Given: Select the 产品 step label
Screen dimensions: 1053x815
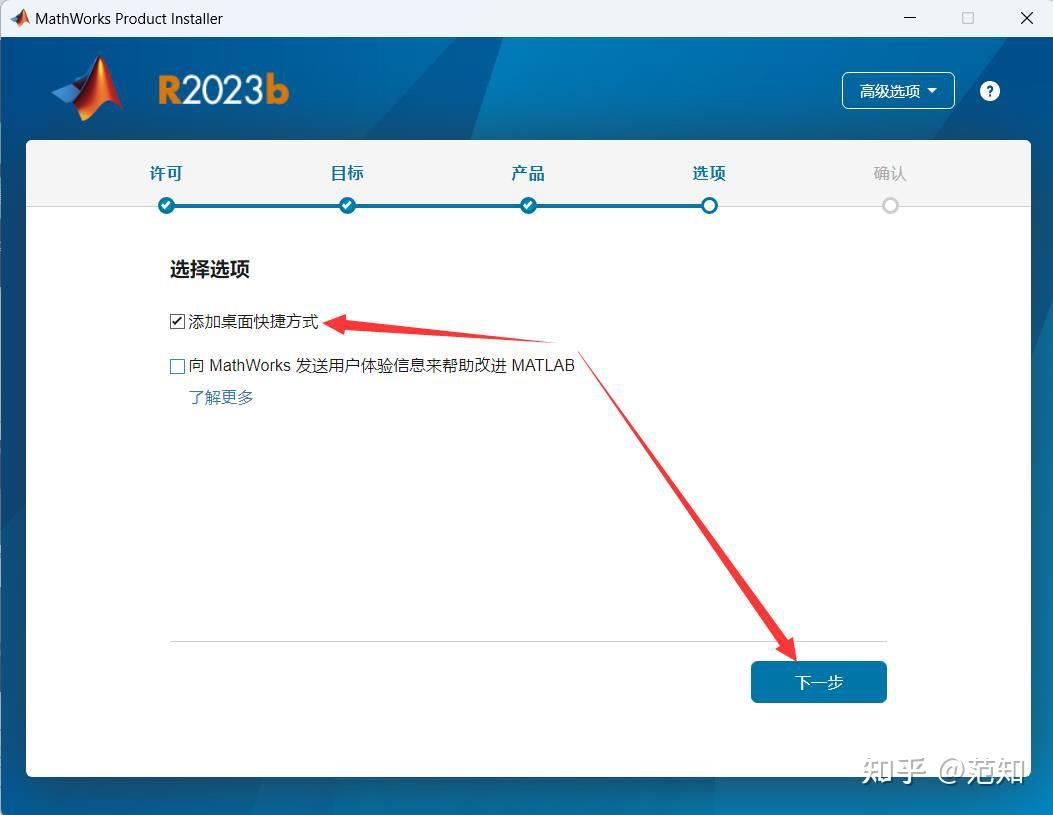Looking at the screenshot, I should coord(528,173).
